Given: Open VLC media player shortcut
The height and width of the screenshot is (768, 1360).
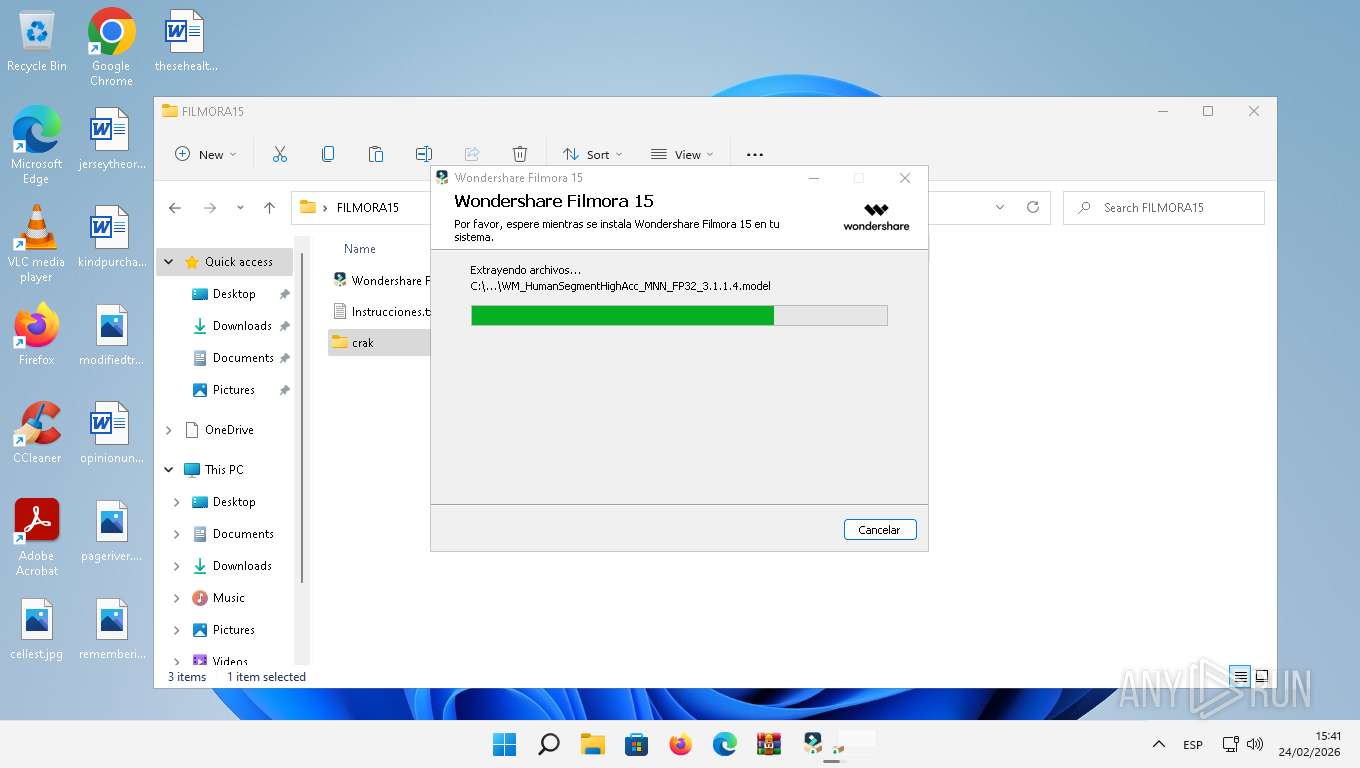Looking at the screenshot, I should (37, 244).
